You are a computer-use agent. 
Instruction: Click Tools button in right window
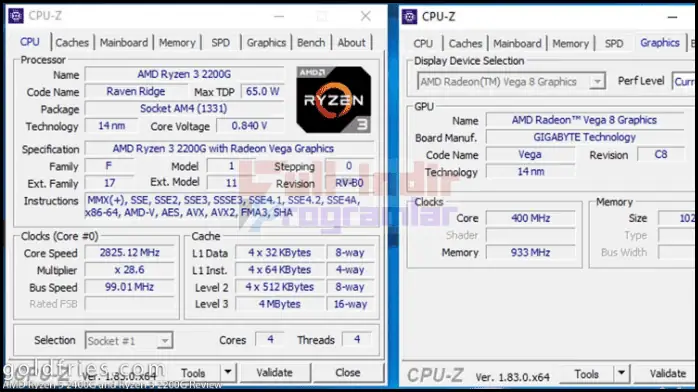(586, 374)
